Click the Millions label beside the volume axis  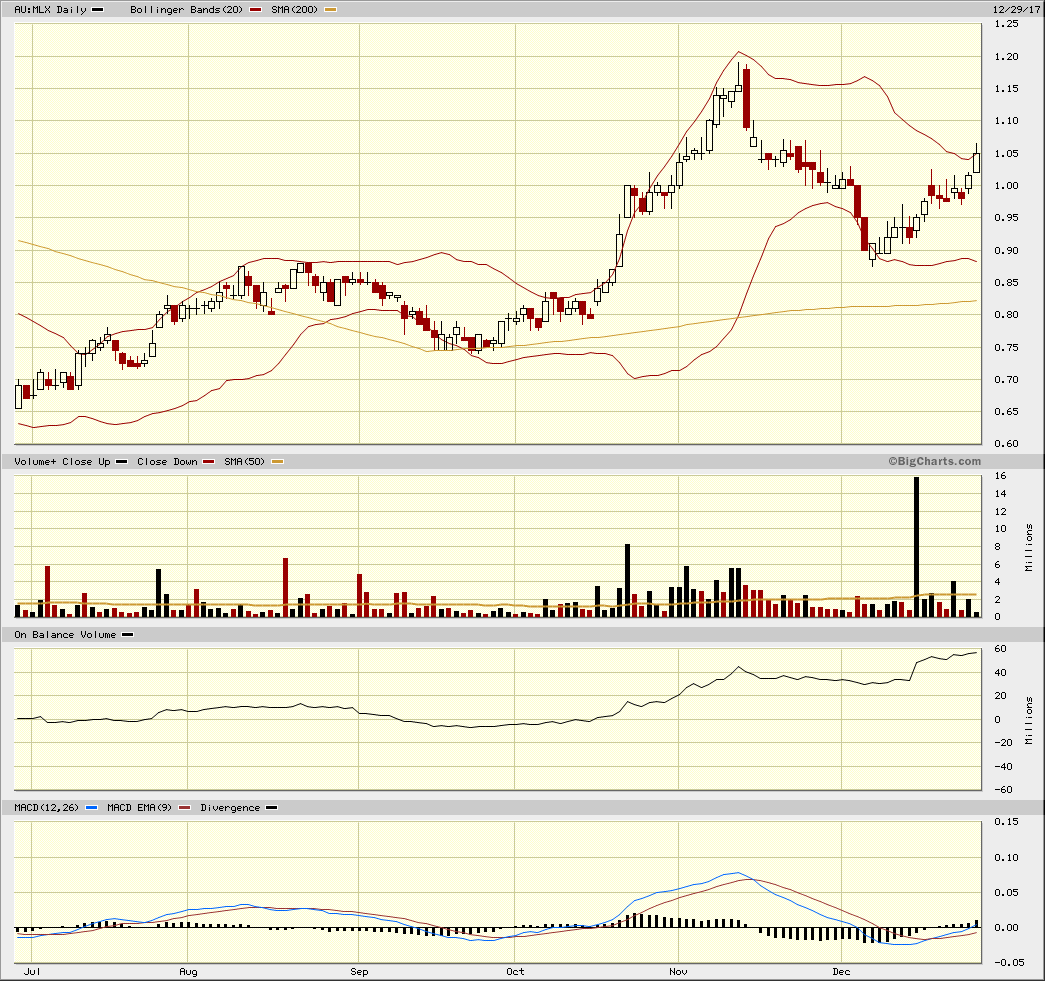[x=1029, y=547]
